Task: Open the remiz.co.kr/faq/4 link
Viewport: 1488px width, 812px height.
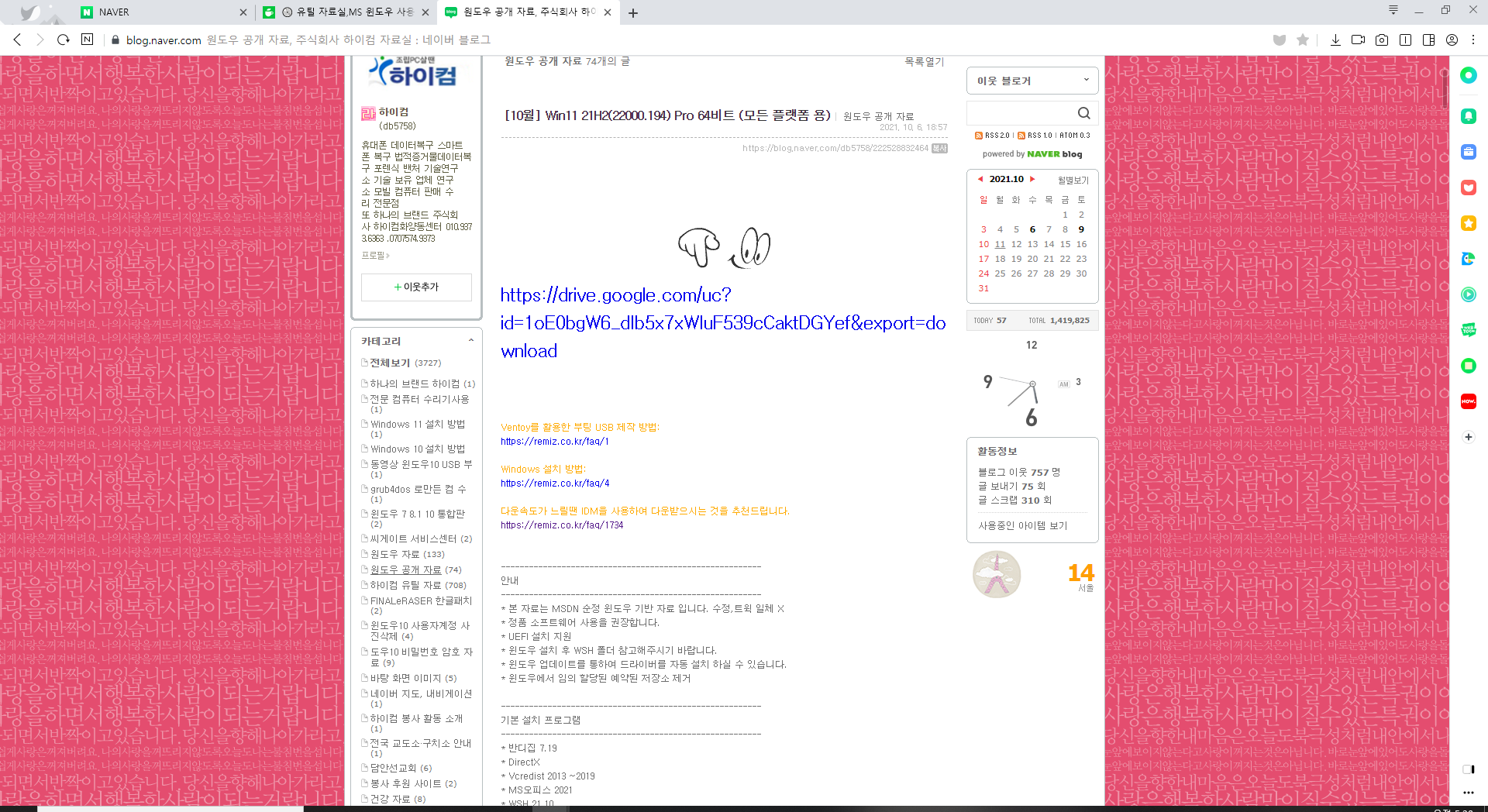Action: 555,483
